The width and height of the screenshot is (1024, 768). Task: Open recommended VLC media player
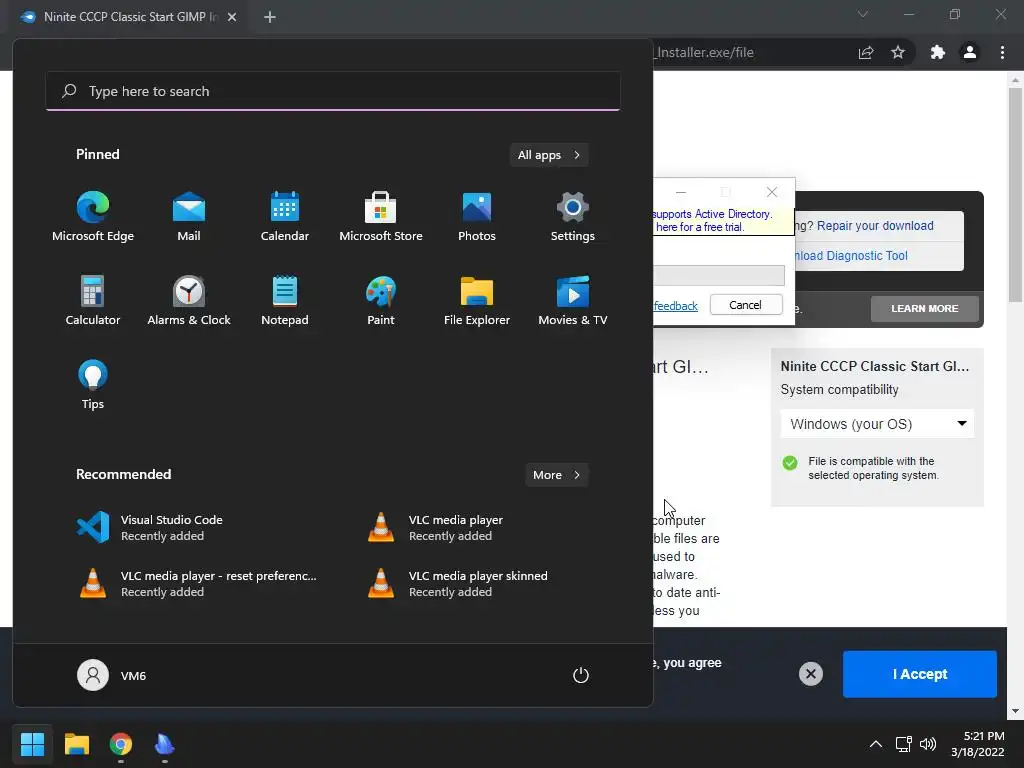coord(436,527)
